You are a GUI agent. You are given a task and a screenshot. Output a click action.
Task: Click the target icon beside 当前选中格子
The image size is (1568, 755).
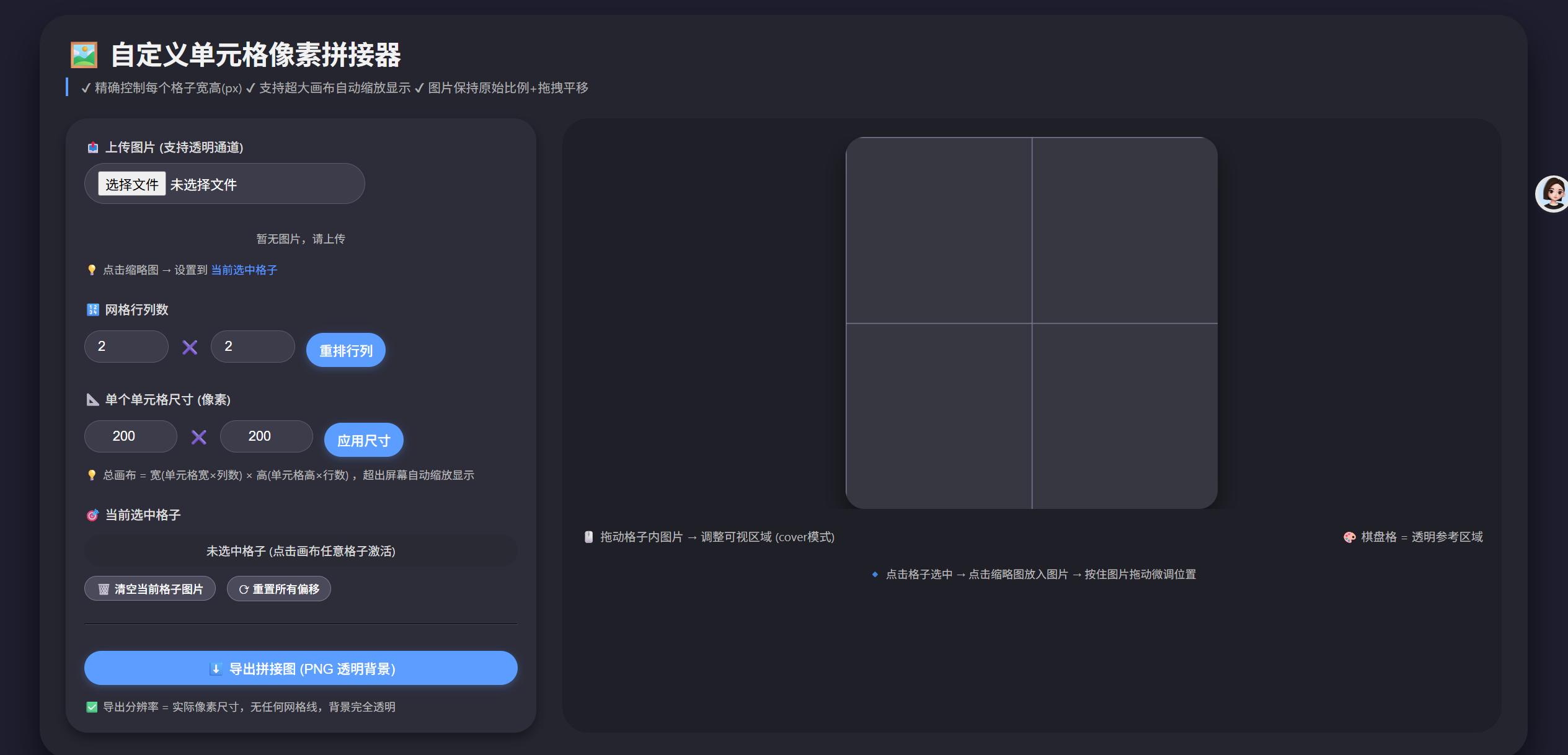click(x=93, y=515)
